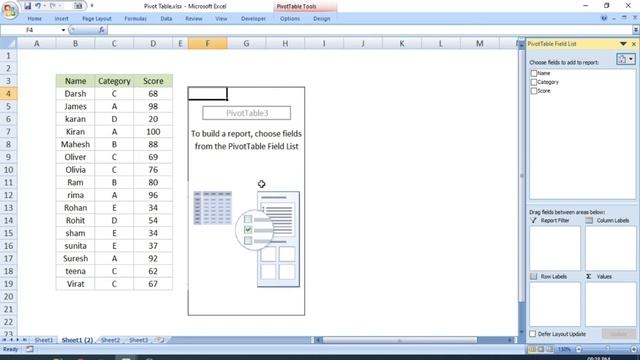Click into the formula bar

(369, 30)
